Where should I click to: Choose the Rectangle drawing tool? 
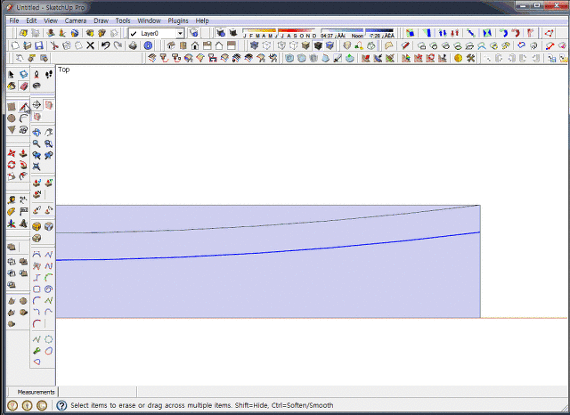pos(12,107)
